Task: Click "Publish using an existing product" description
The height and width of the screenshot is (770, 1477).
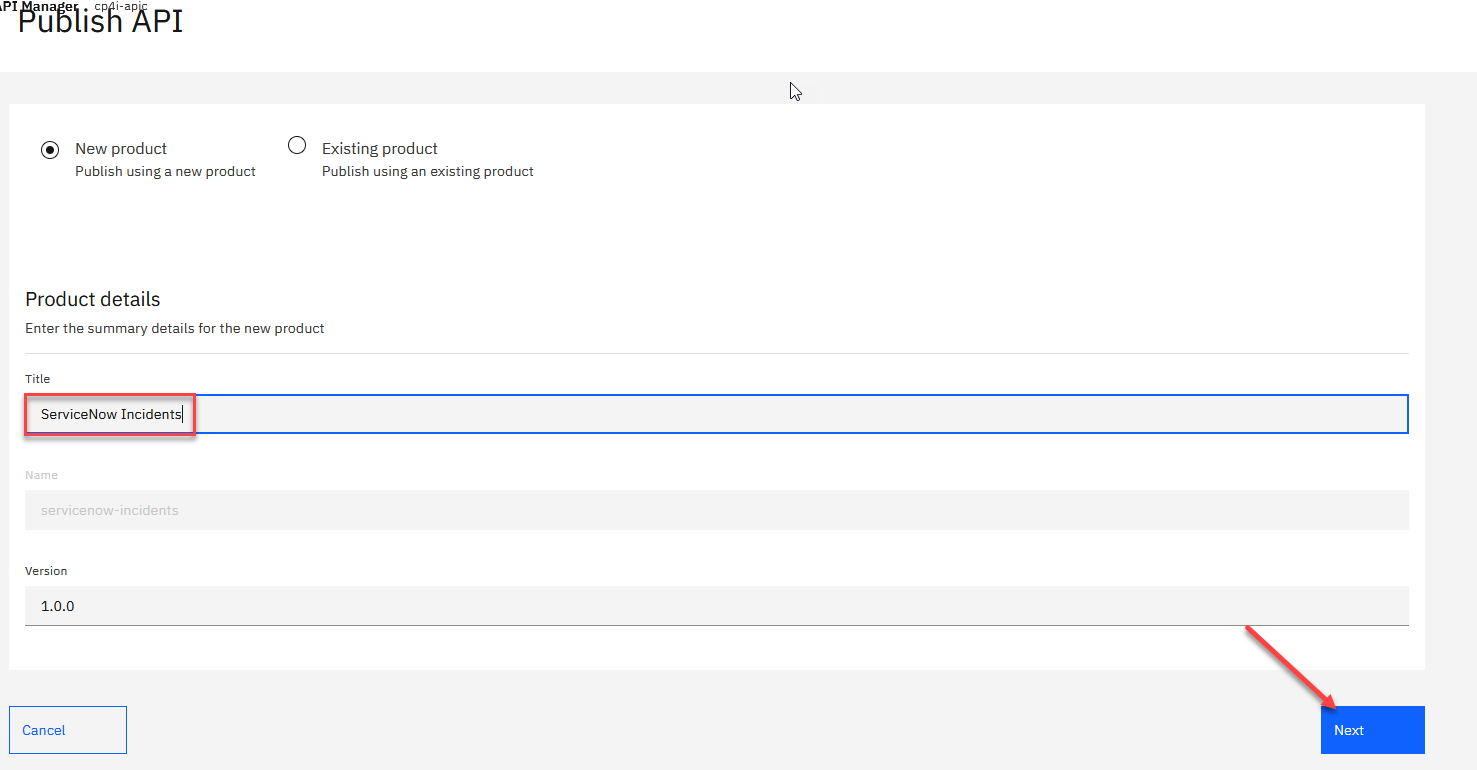Action: pos(428,172)
